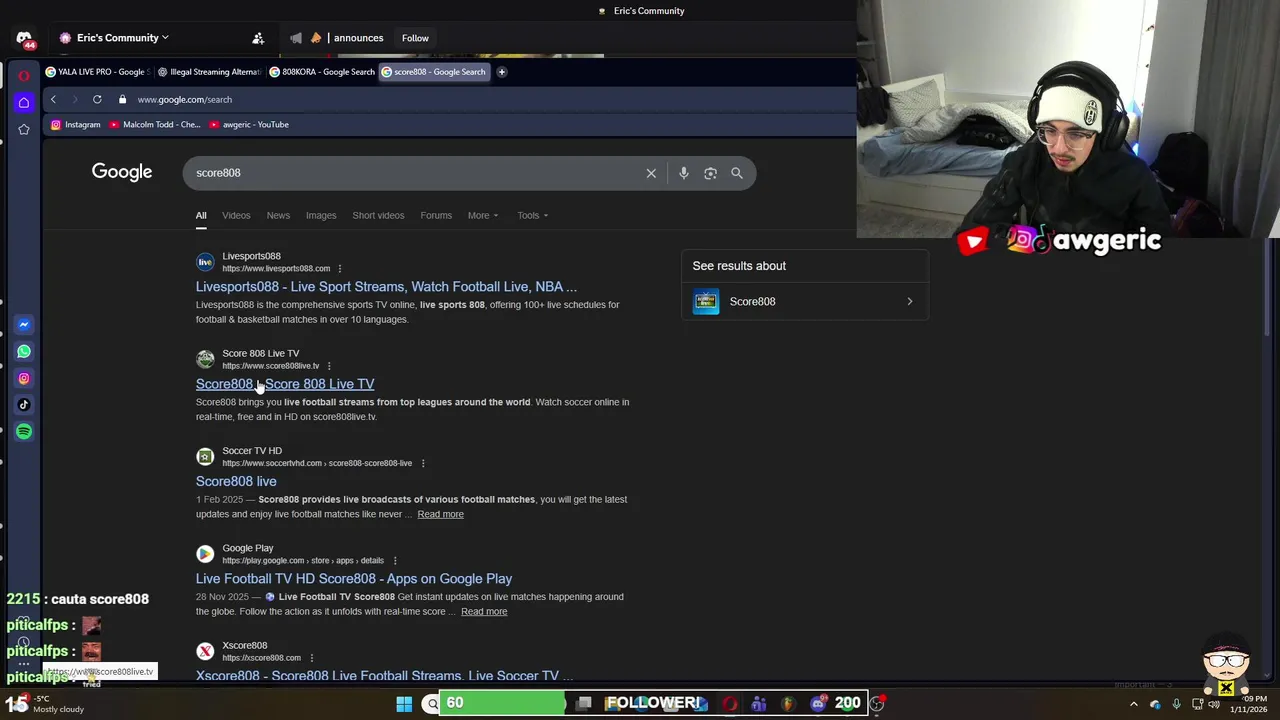This screenshot has width=1280, height=720.
Task: Open Live Football TV HD Score808 Google Play link
Action: coord(354,579)
